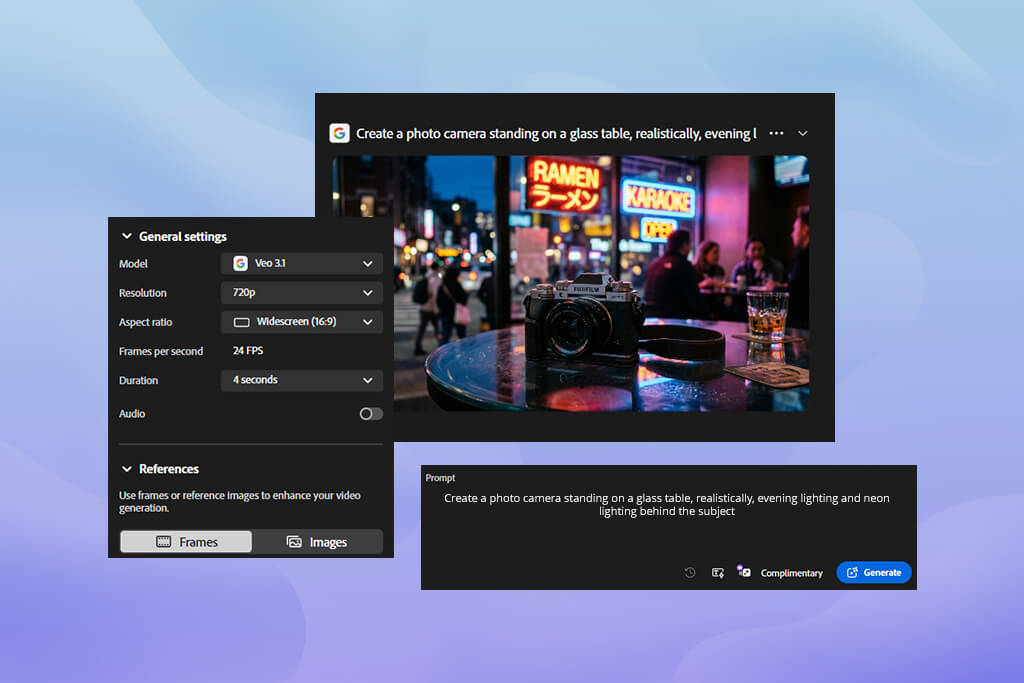Image resolution: width=1024 pixels, height=683 pixels.
Task: Click the generative credits icon beside Complimentary
Action: 744,571
